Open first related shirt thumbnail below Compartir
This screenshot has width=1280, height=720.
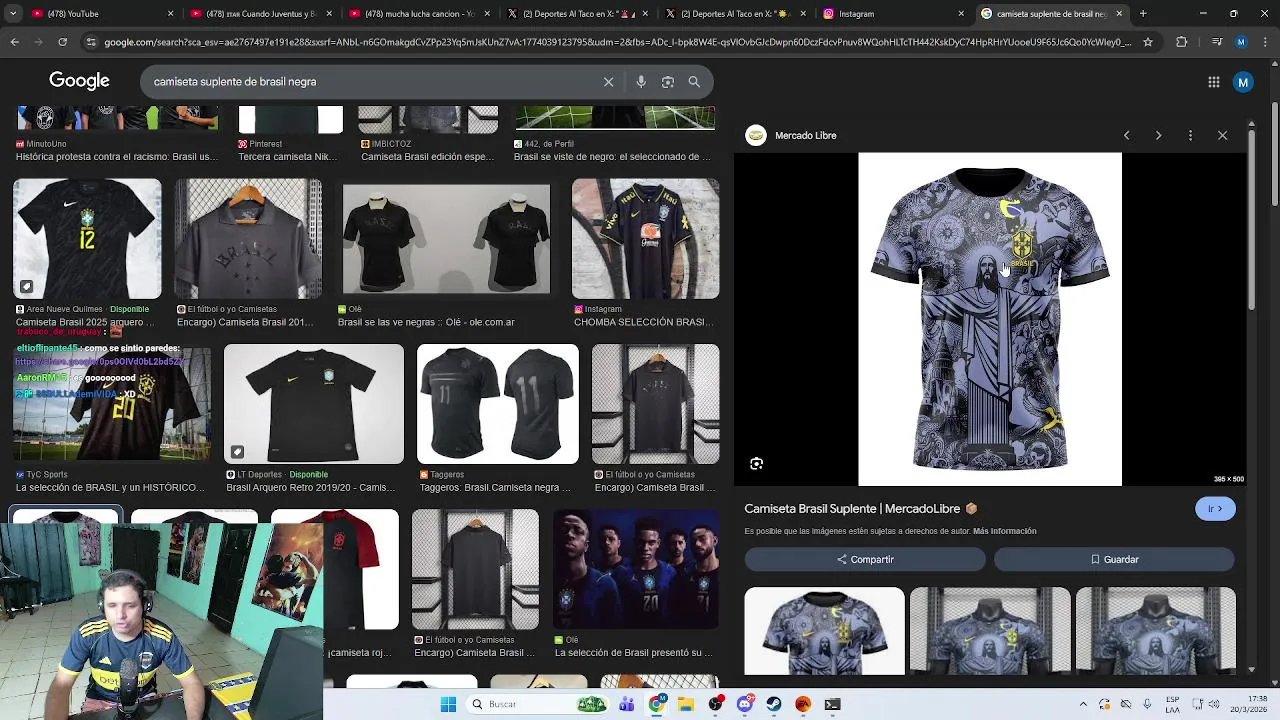click(824, 631)
